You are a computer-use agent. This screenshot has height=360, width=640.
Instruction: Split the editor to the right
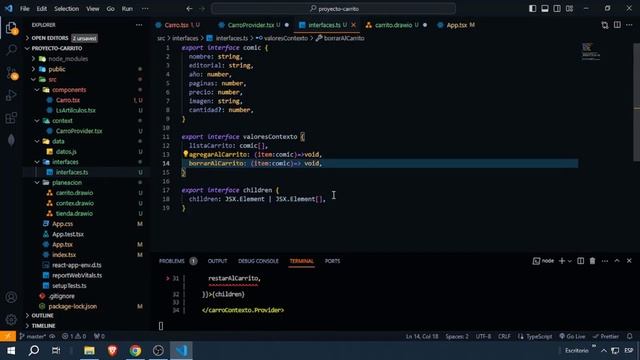coord(617,25)
